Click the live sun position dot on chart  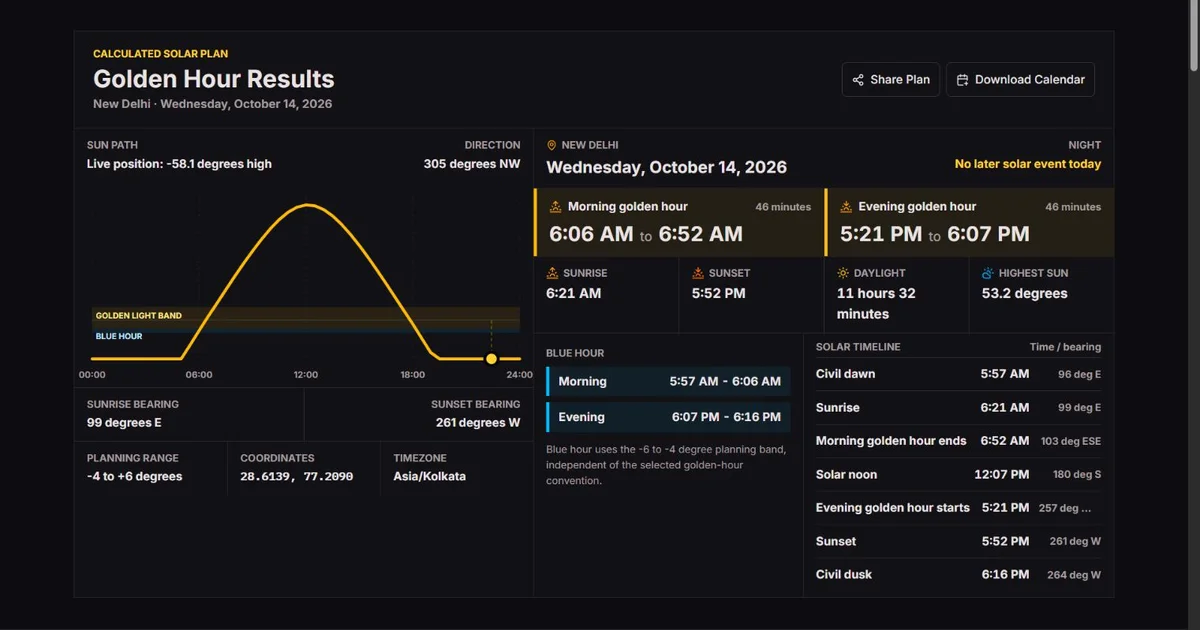[491, 358]
